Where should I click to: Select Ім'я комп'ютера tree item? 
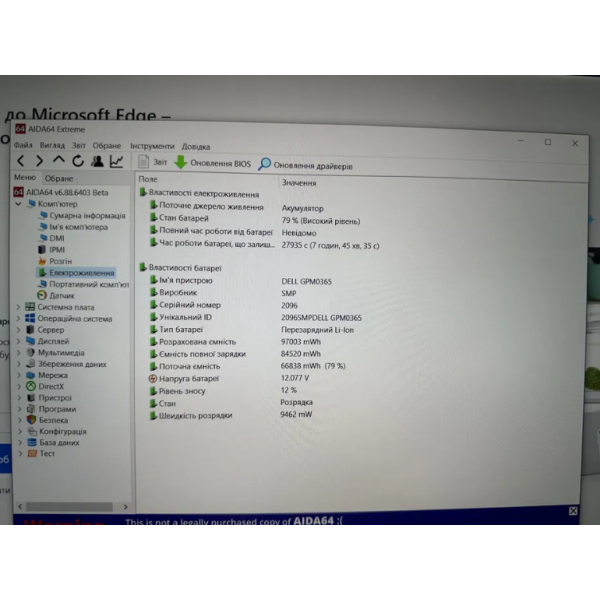[x=73, y=227]
